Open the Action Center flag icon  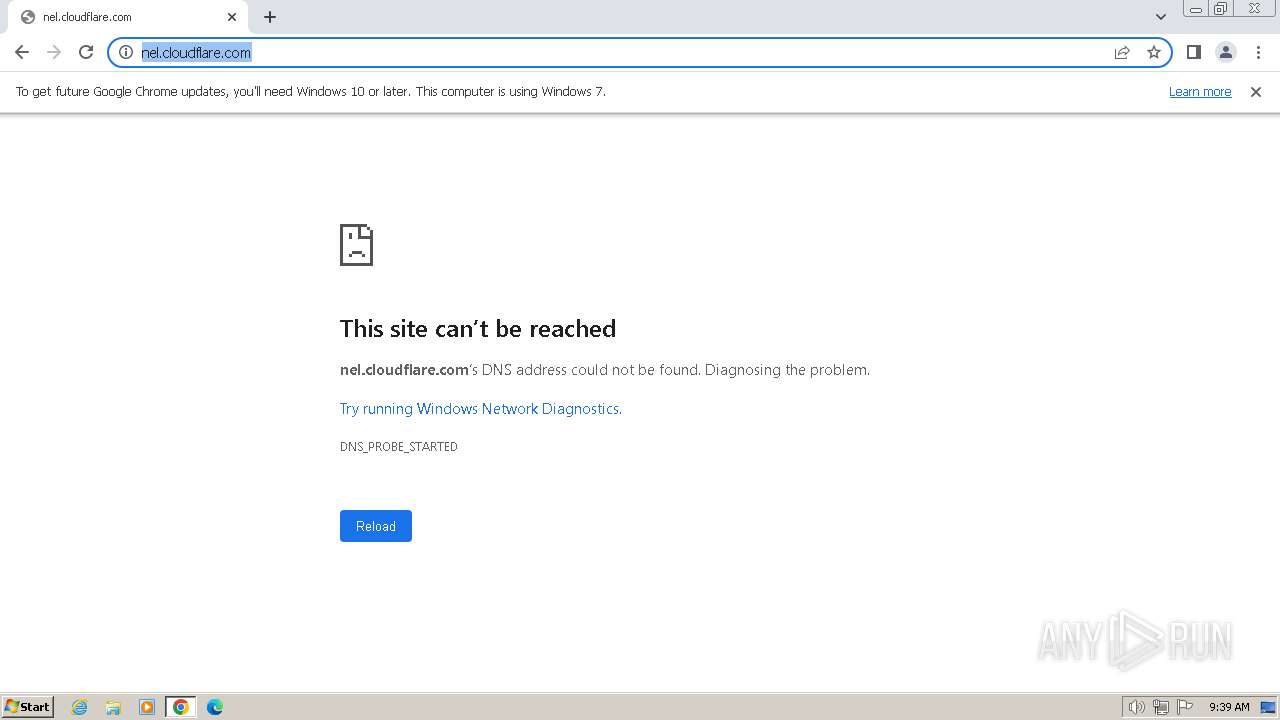pyautogui.click(x=1185, y=707)
